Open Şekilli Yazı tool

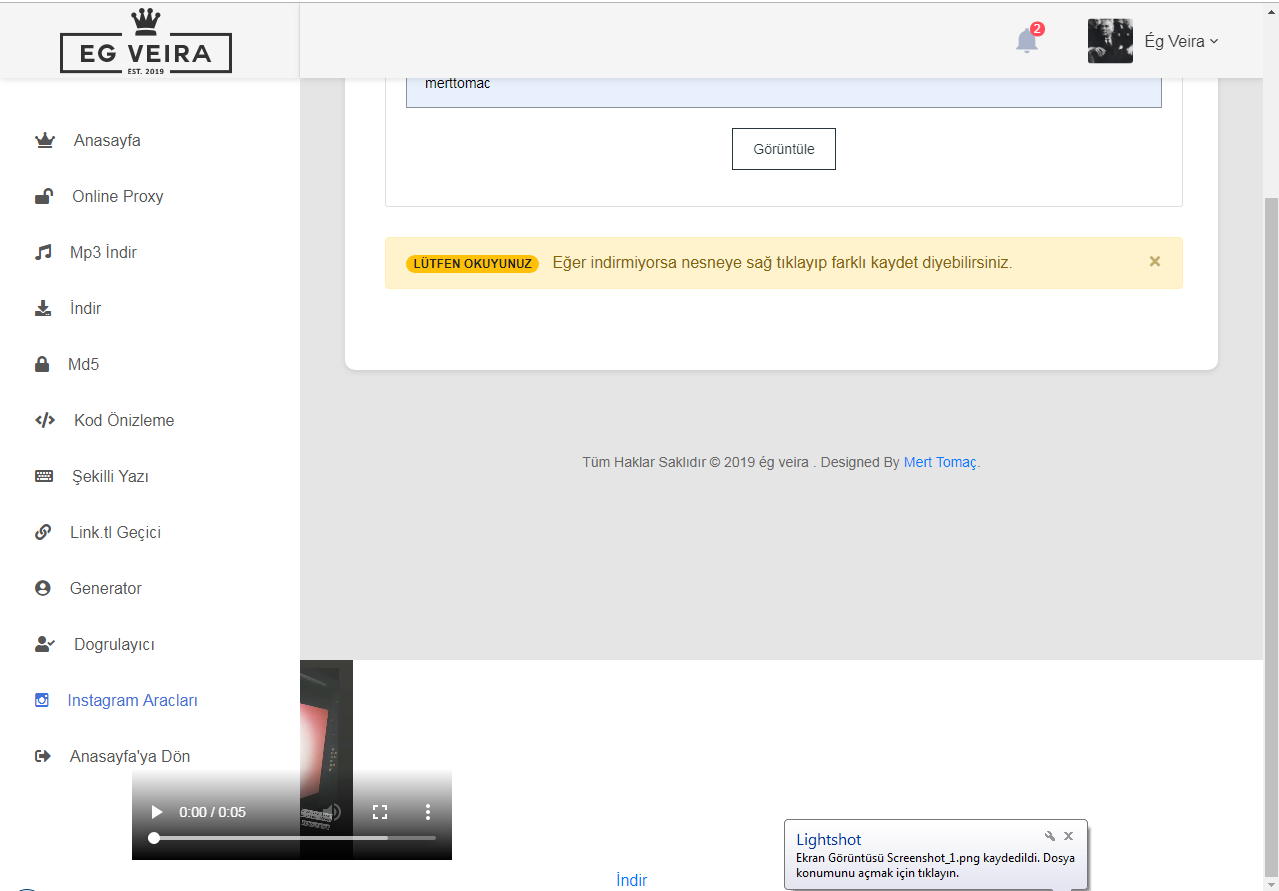pos(110,476)
